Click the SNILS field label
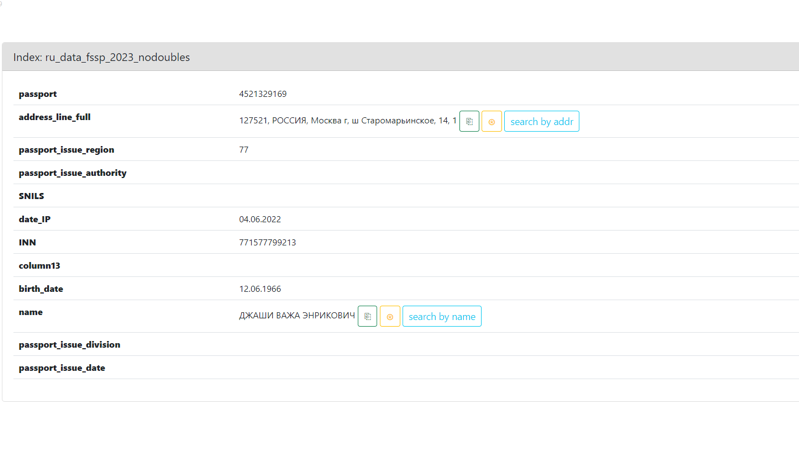Image resolution: width=799 pixels, height=455 pixels. tap(32, 196)
